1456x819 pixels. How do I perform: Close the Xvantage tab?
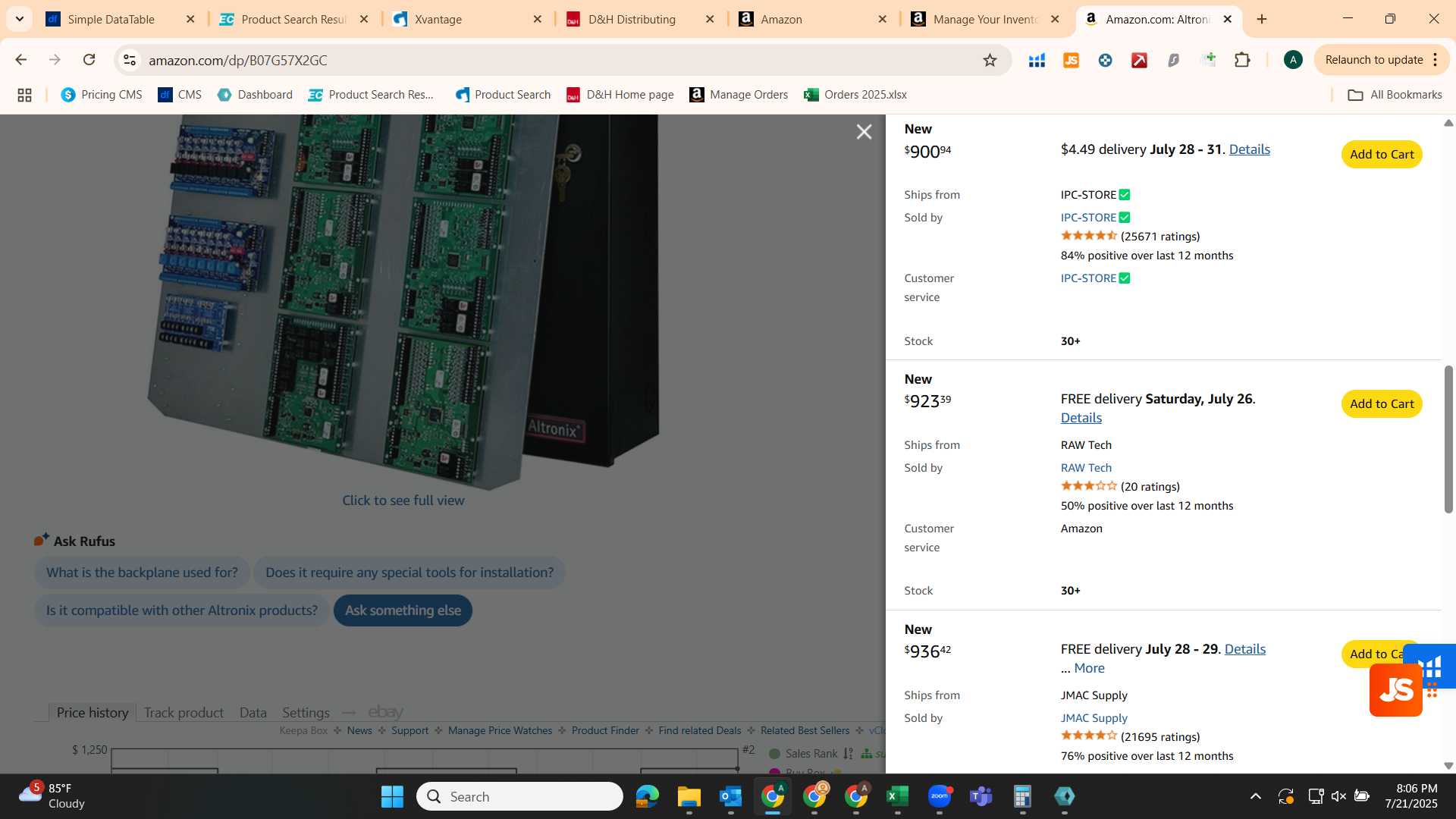click(x=538, y=19)
